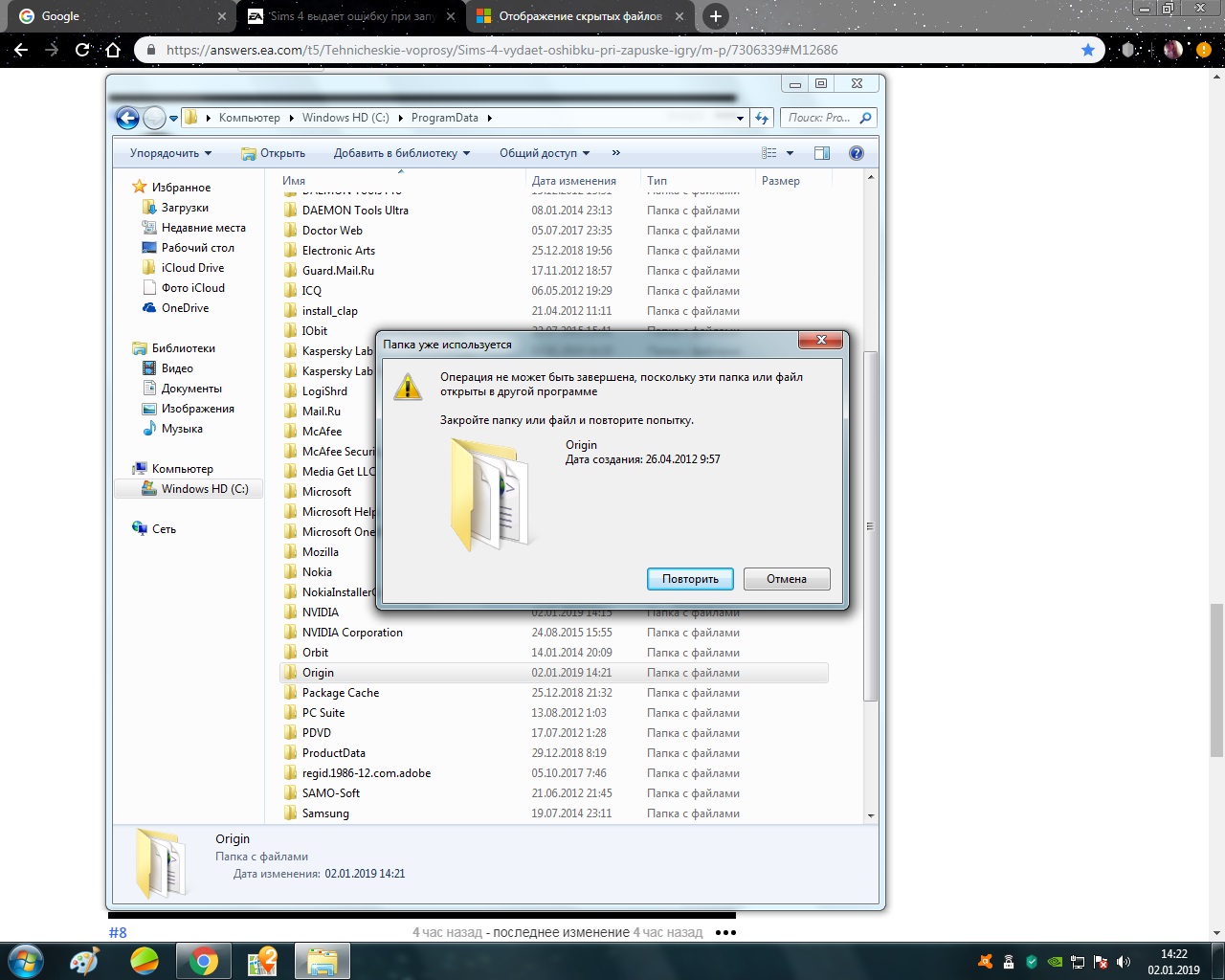Click the bookmark star in address bar
This screenshot has width=1225, height=980.
coord(1087,50)
